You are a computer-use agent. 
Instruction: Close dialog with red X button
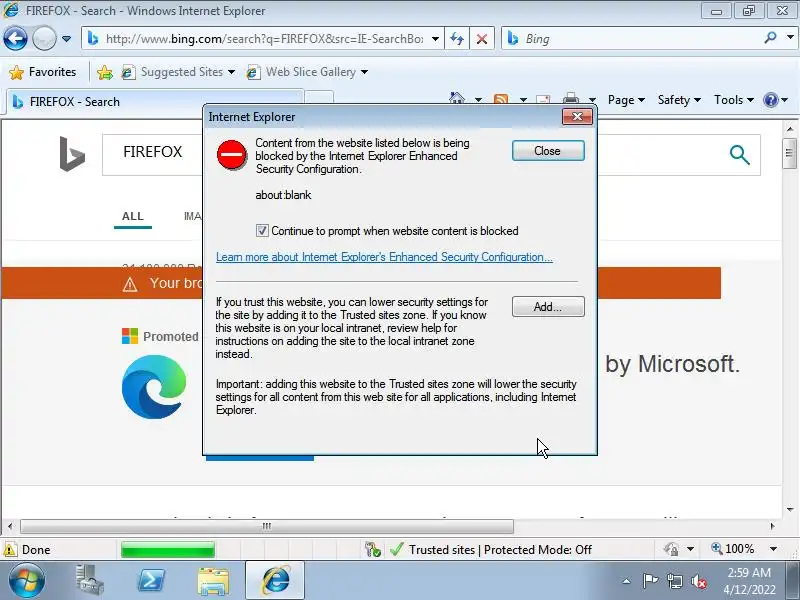point(577,116)
